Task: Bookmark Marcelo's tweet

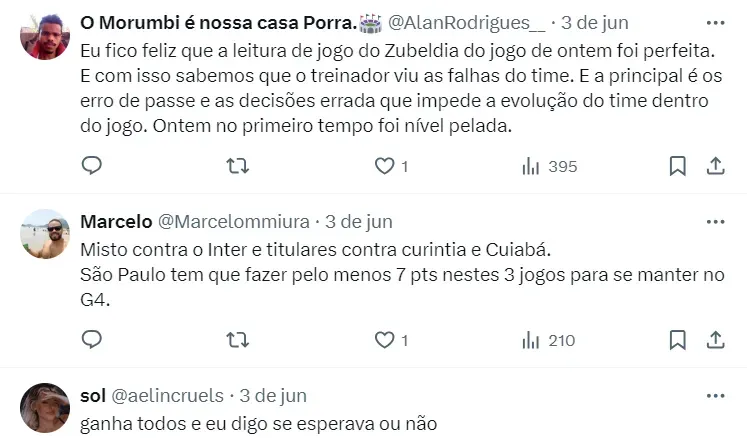Action: (x=677, y=340)
